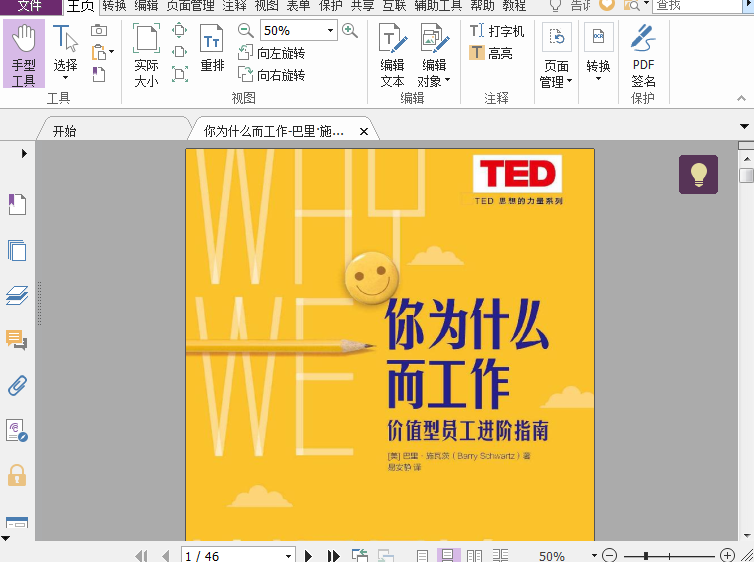Open the Page Thumbnails panel in sidebar
This screenshot has width=754, height=562.
[x=17, y=250]
